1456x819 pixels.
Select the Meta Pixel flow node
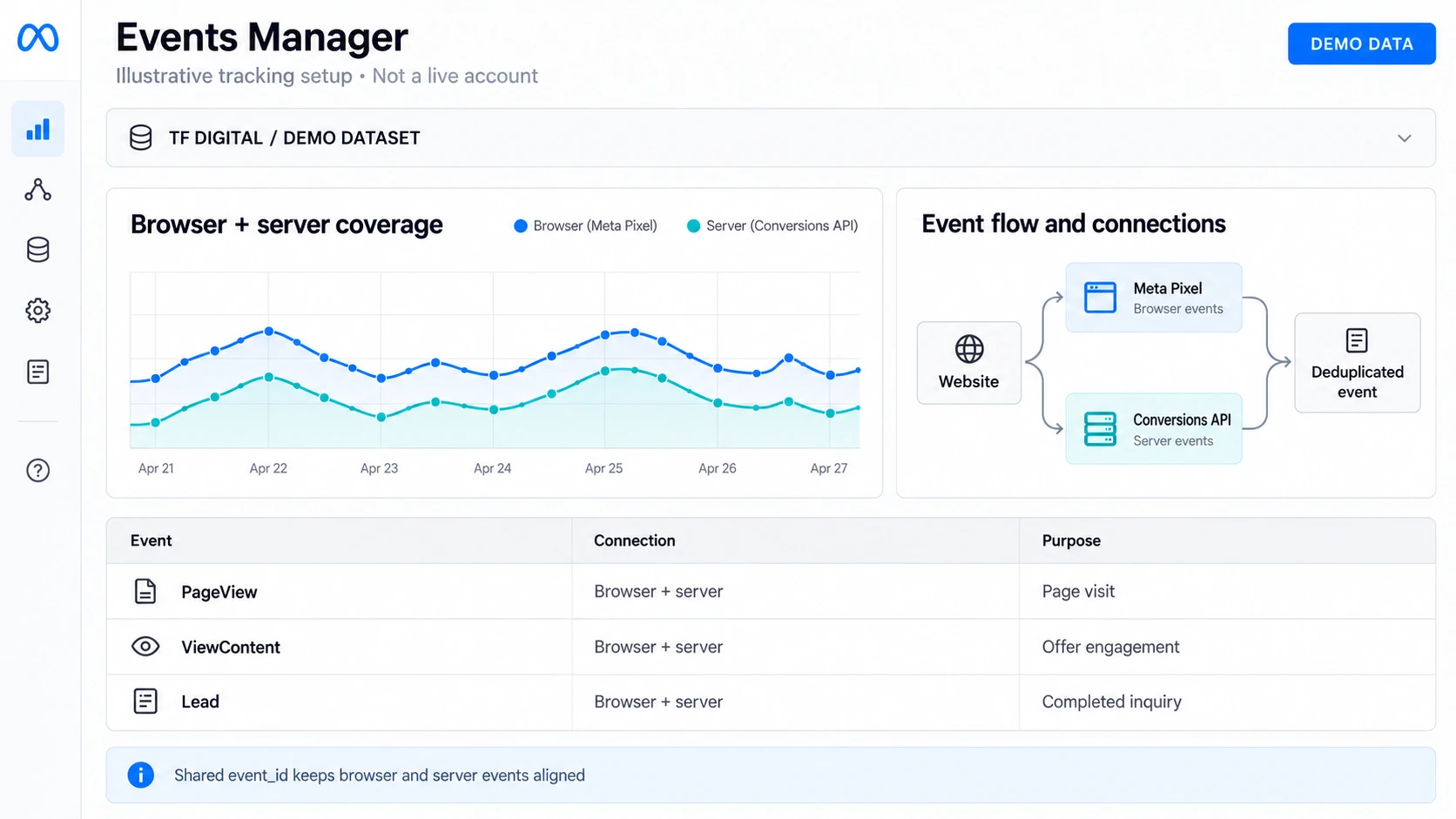tap(1154, 298)
